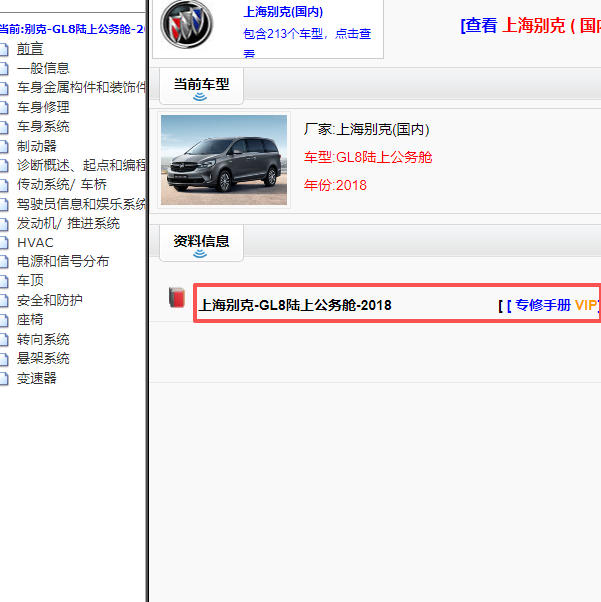Select the 资料信息 tab
The width and height of the screenshot is (601, 602).
(x=201, y=243)
